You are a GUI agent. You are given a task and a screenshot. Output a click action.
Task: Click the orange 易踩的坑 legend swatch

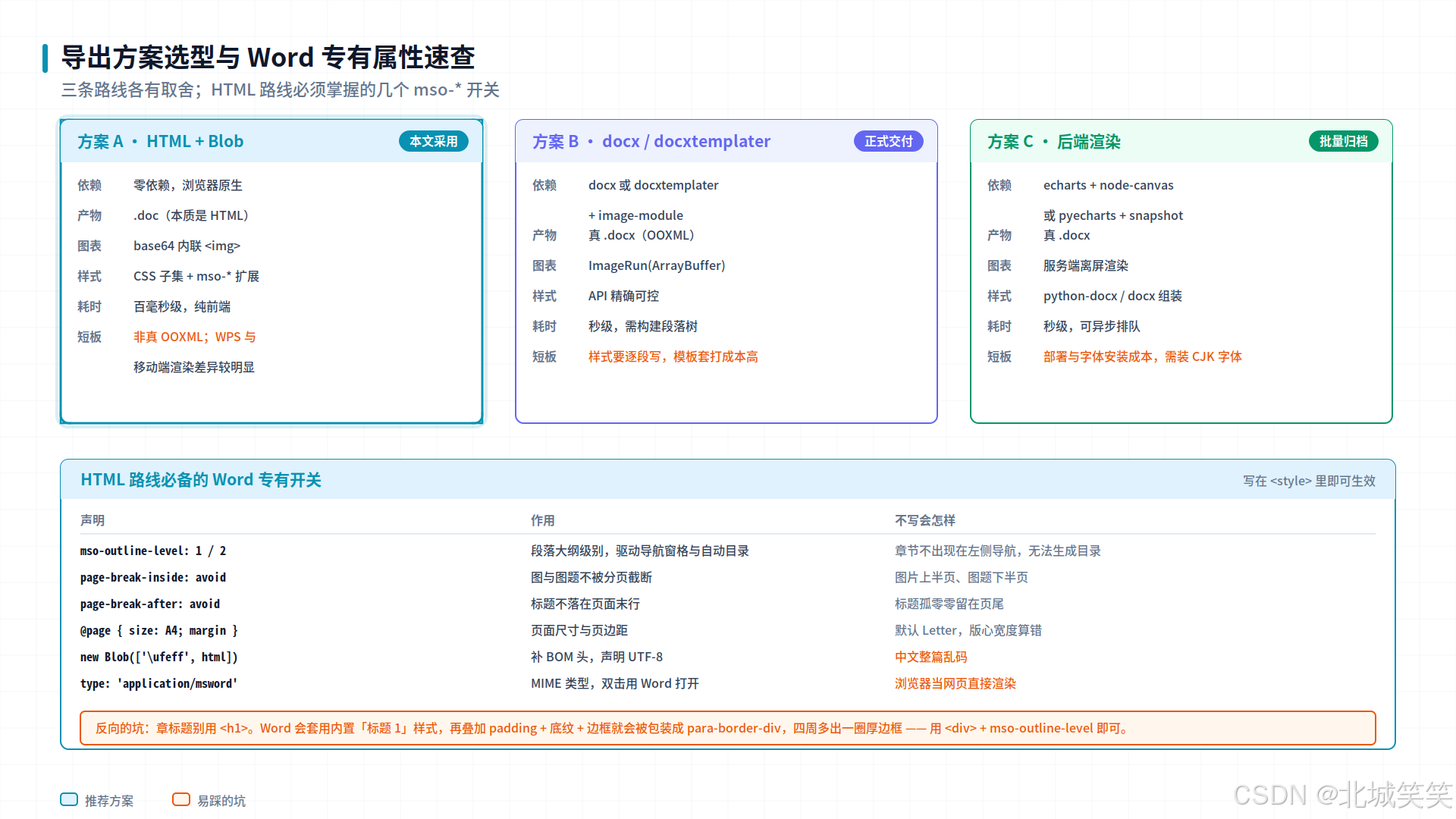click(x=181, y=799)
